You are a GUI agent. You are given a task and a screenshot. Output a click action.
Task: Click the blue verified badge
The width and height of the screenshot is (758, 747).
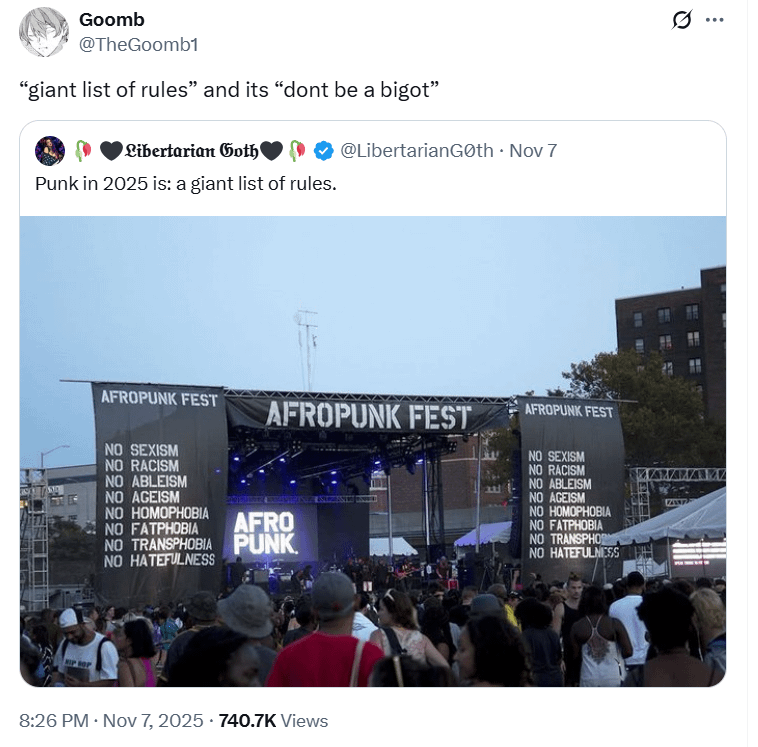coord(323,151)
